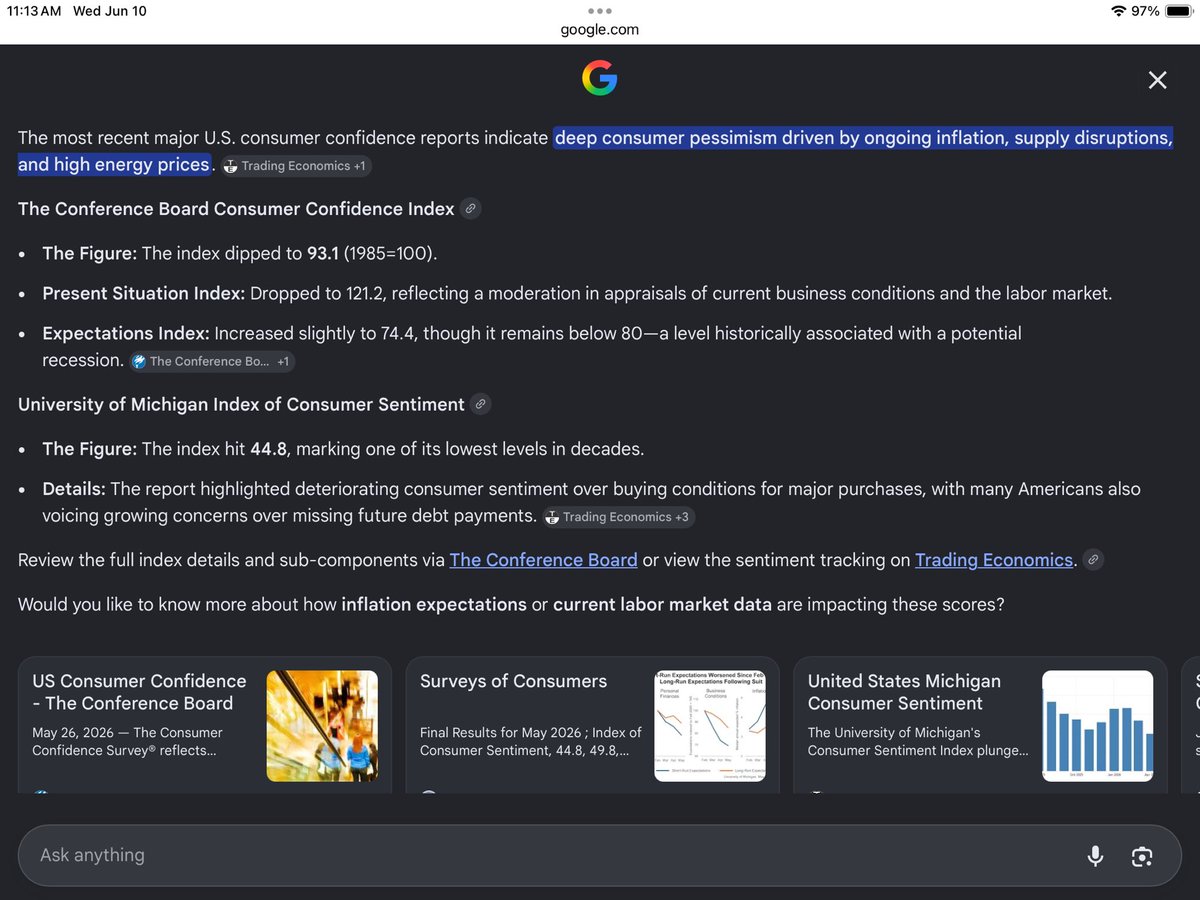Screen dimensions: 1200x900
Task: Open the line chart thumbnail on Surveys card
Action: pos(710,726)
